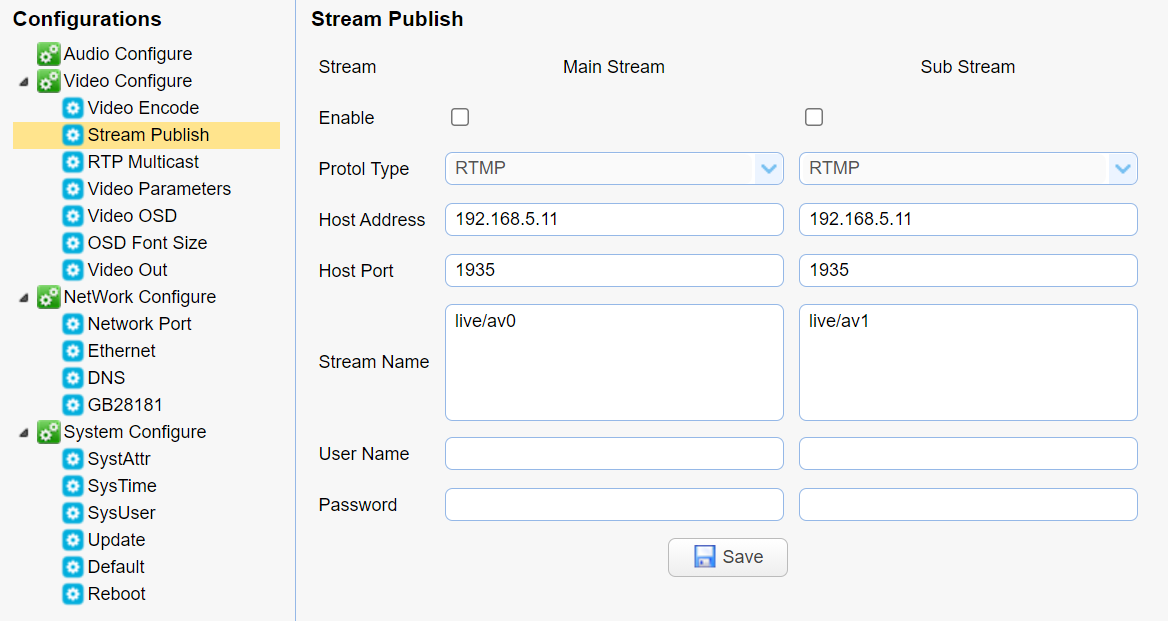Image resolution: width=1168 pixels, height=621 pixels.
Task: Click the floppy disk icon on Save
Action: [704, 556]
